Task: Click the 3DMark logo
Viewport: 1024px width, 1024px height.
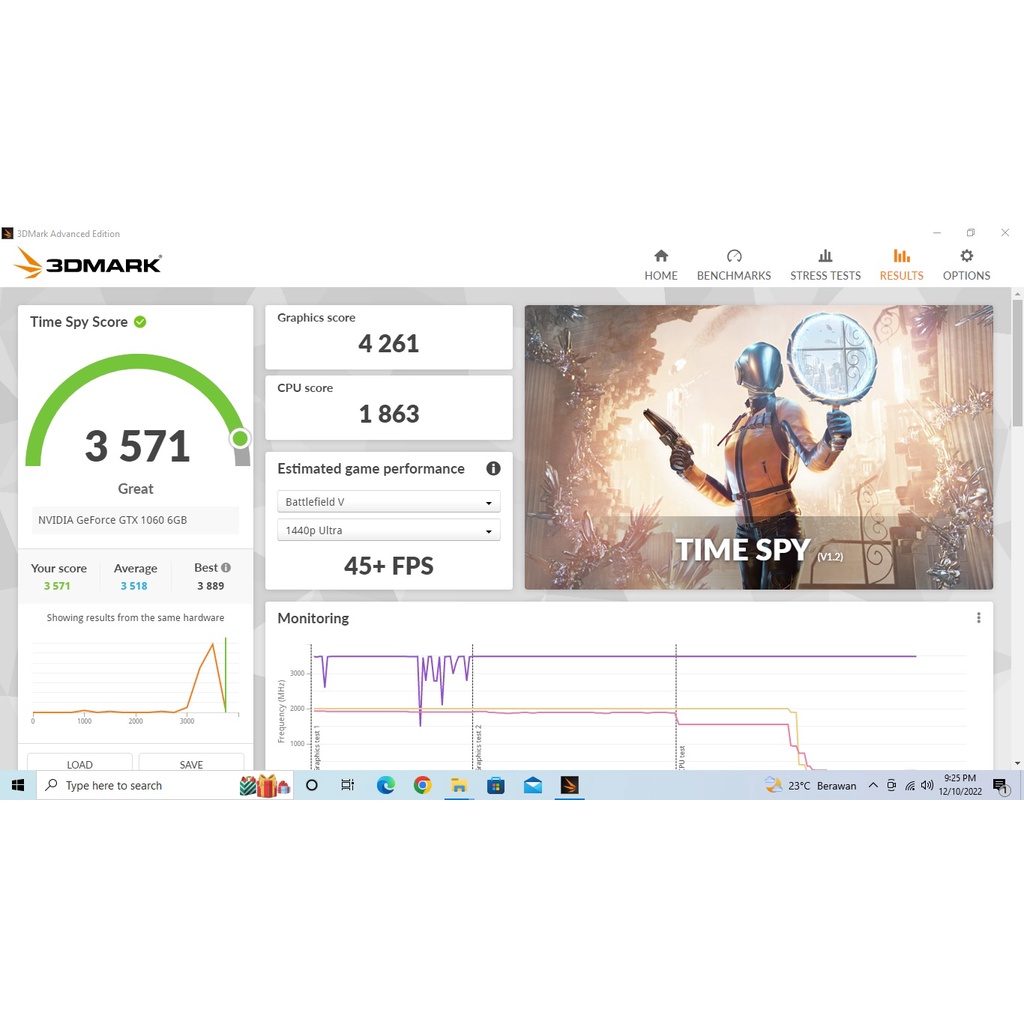Action: click(x=87, y=263)
